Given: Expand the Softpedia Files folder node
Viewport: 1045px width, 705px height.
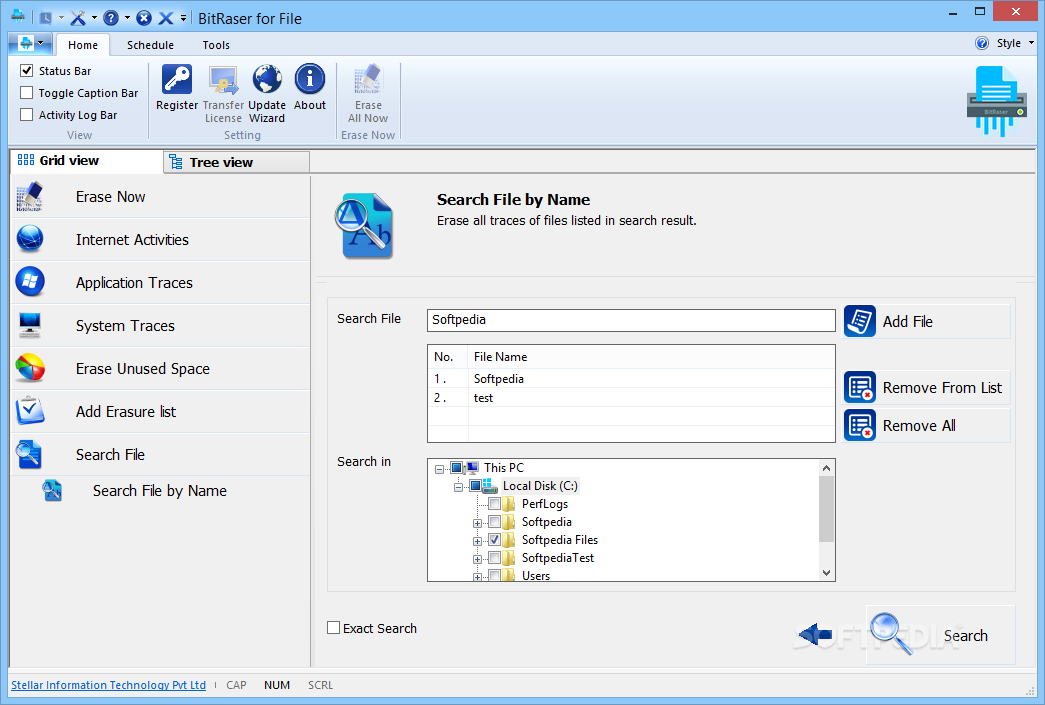Looking at the screenshot, I should tap(477, 541).
